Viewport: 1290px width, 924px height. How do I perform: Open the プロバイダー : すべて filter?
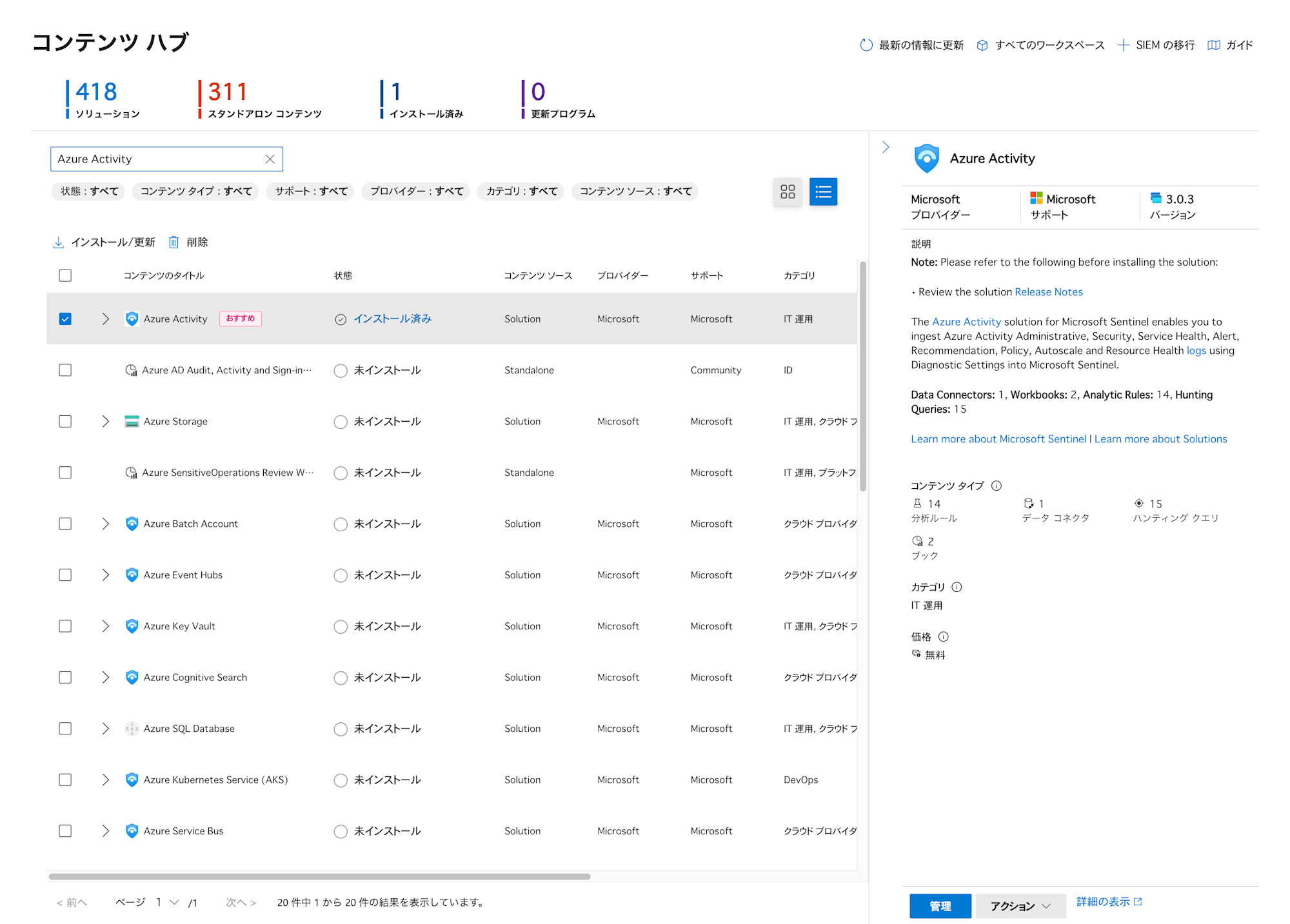(x=417, y=192)
